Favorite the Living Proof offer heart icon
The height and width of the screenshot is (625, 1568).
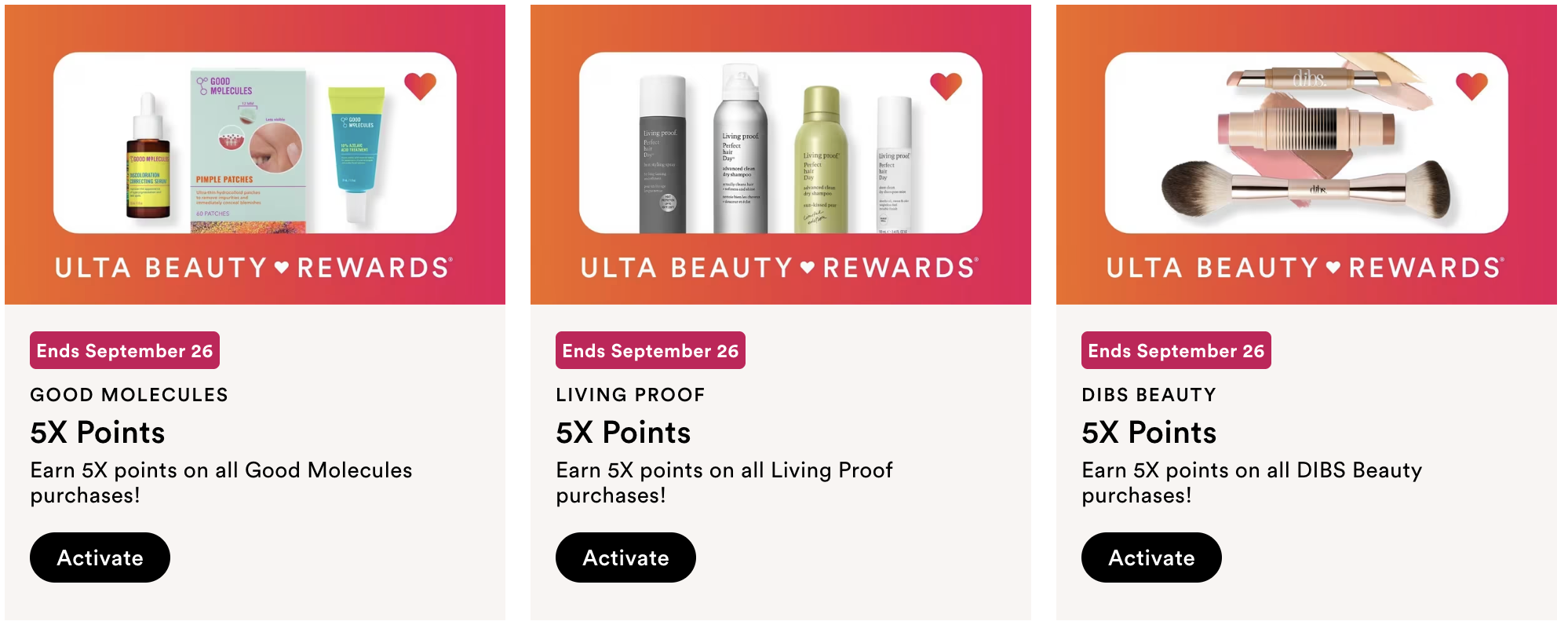pyautogui.click(x=946, y=86)
